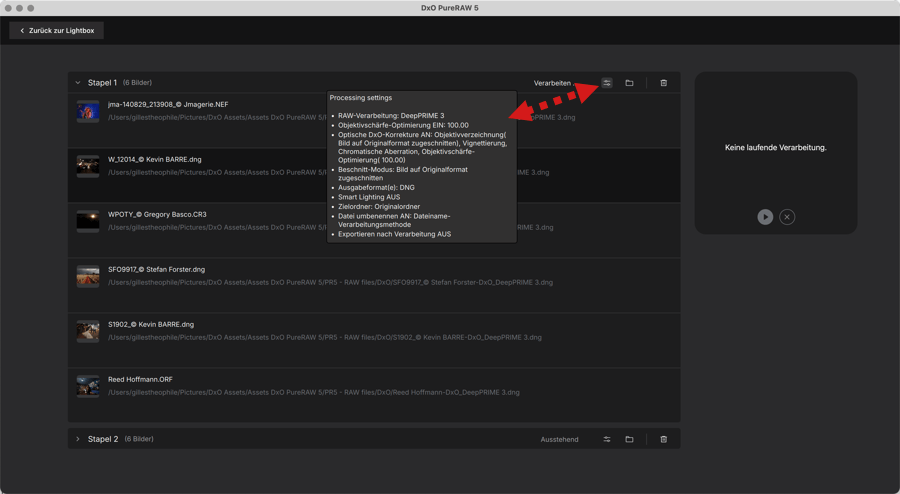Click output path of Reed Hoffmann file
This screenshot has height=494, width=900.
(314, 392)
